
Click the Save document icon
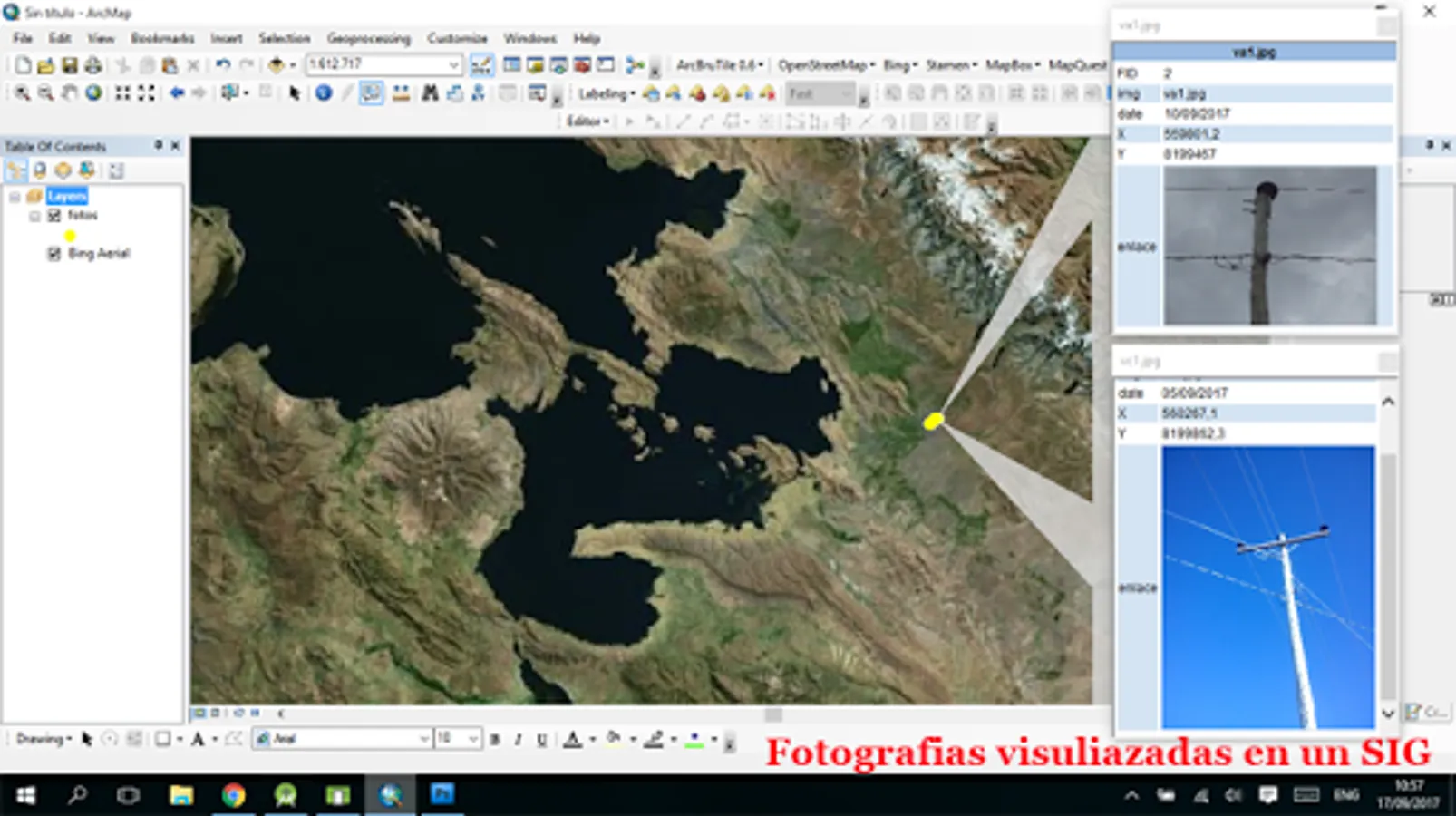[x=69, y=65]
